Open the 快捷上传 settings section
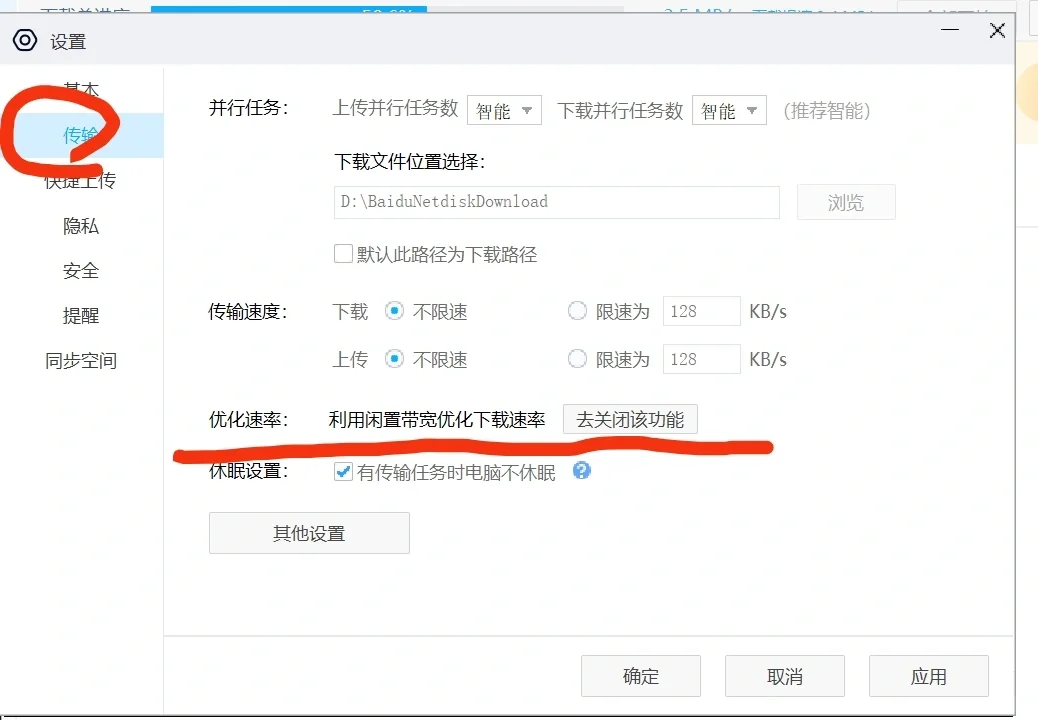The image size is (1038, 720). click(x=80, y=180)
